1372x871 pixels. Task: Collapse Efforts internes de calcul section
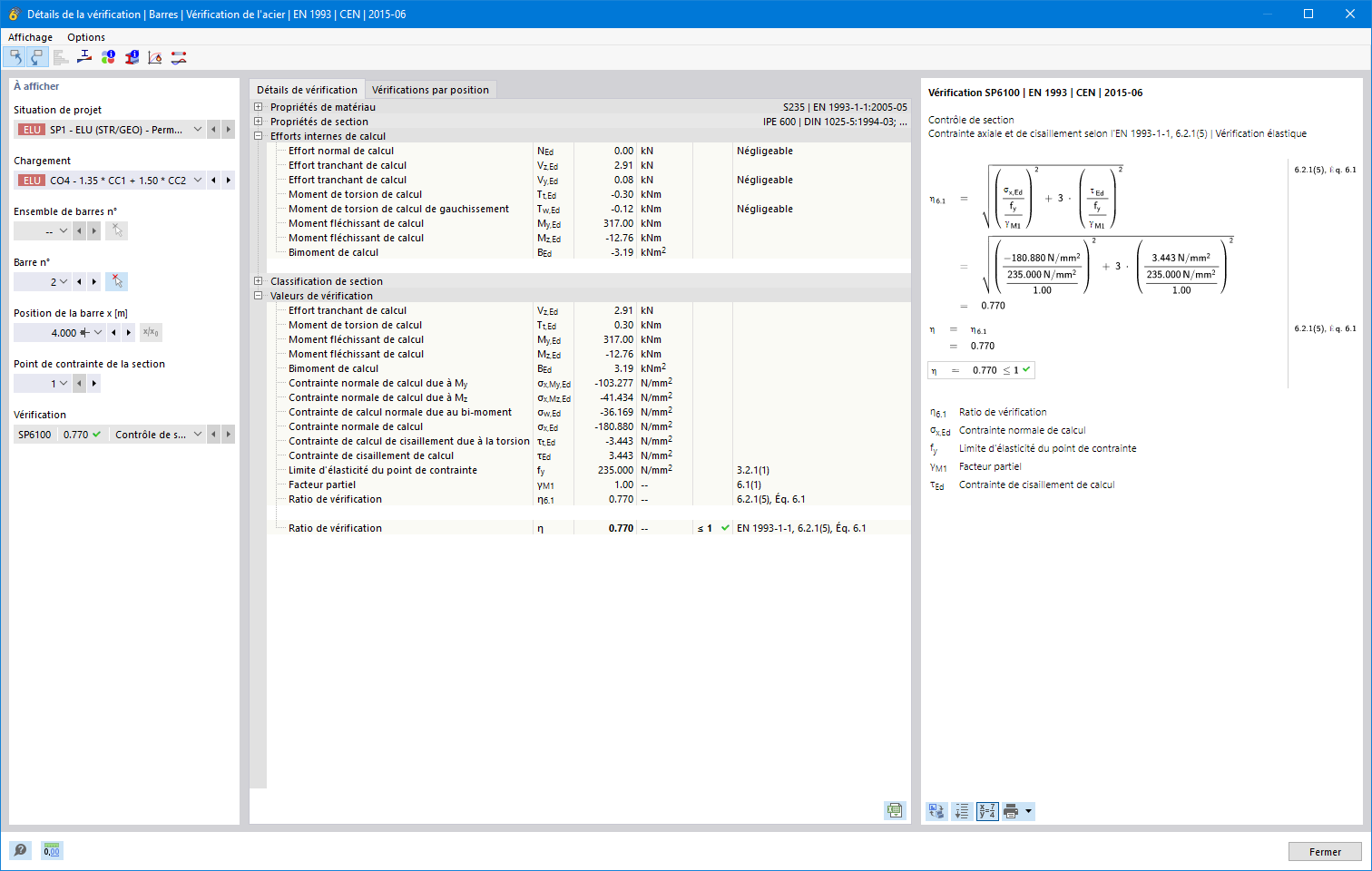[x=258, y=136]
